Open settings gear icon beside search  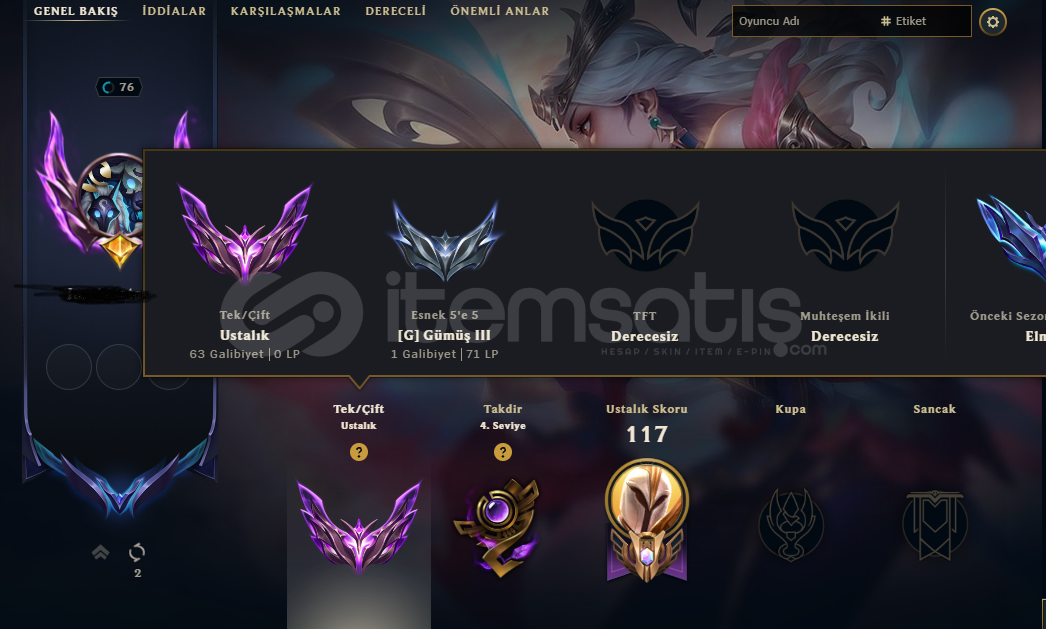pos(993,22)
